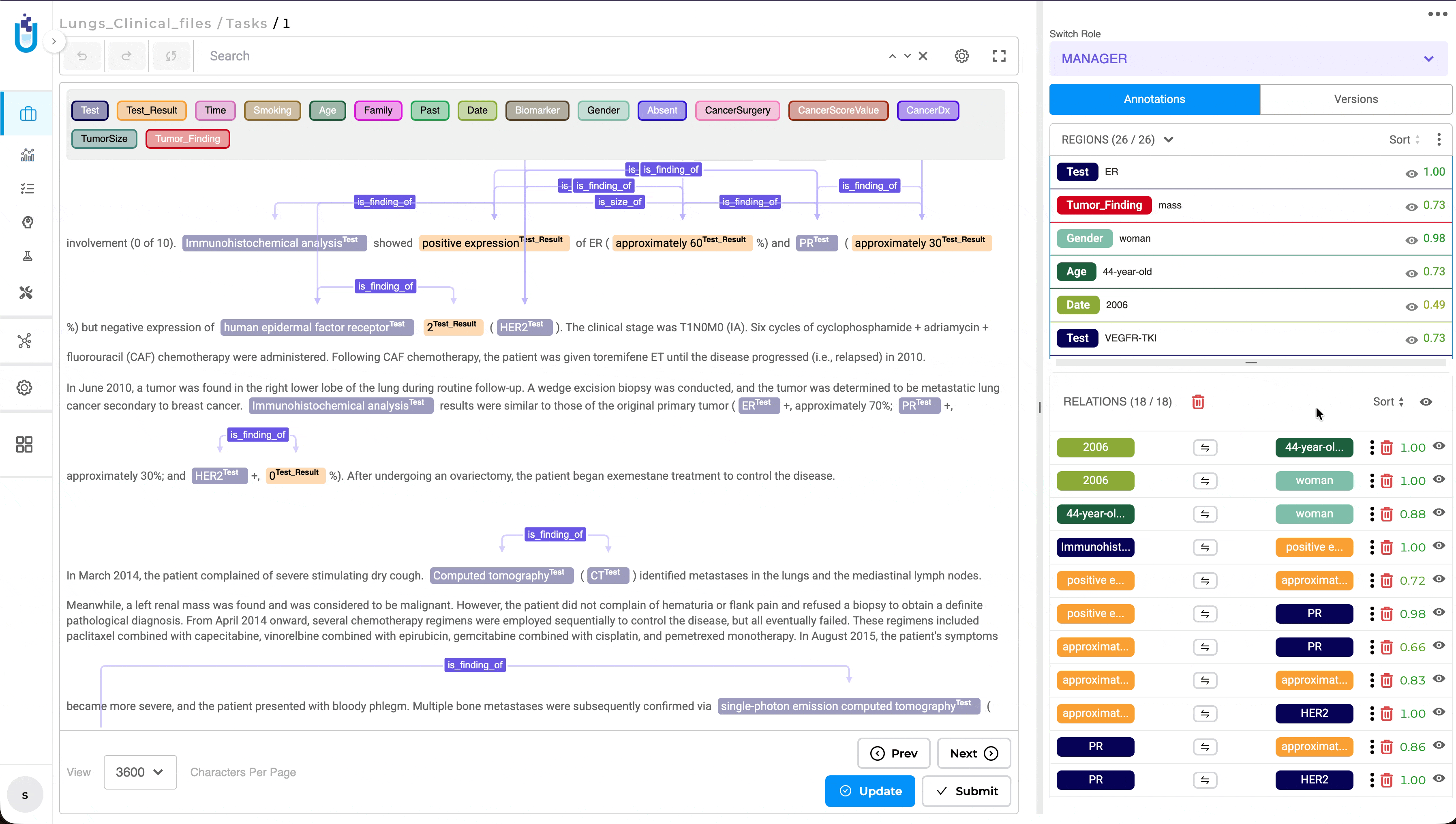
Task: Click the app logo at top left
Action: (x=26, y=33)
